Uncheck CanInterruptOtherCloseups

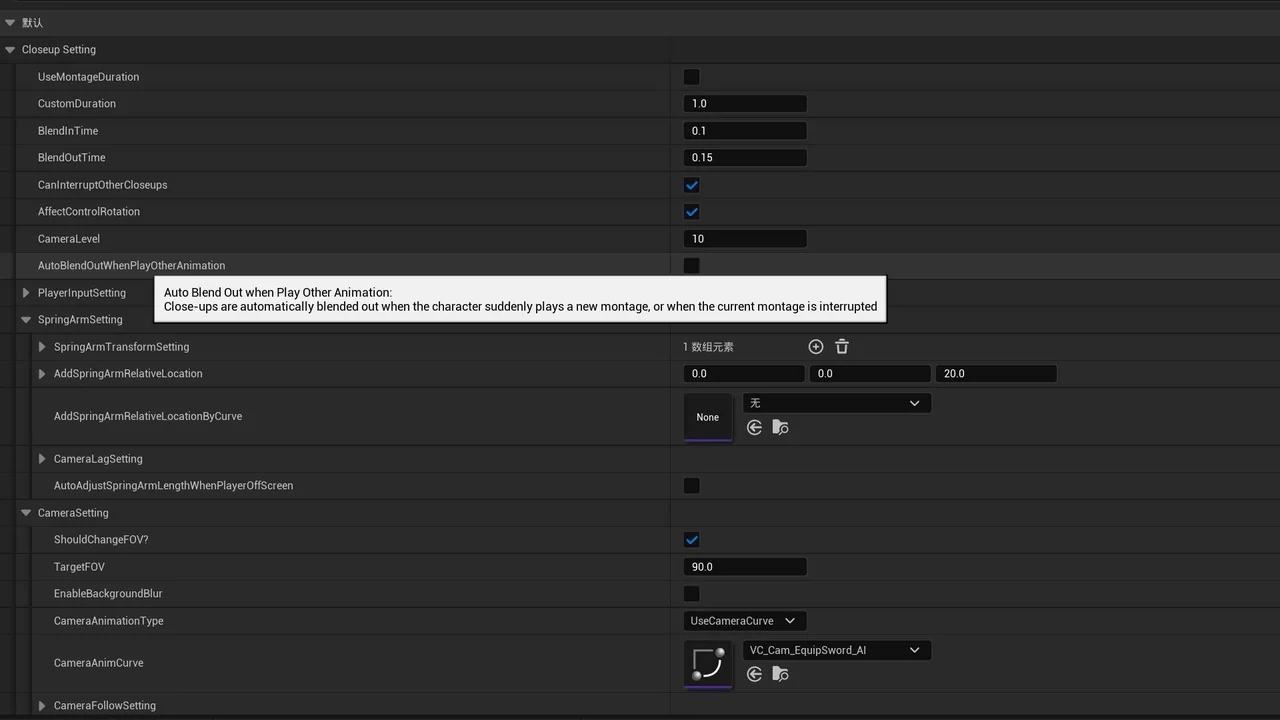(691, 185)
